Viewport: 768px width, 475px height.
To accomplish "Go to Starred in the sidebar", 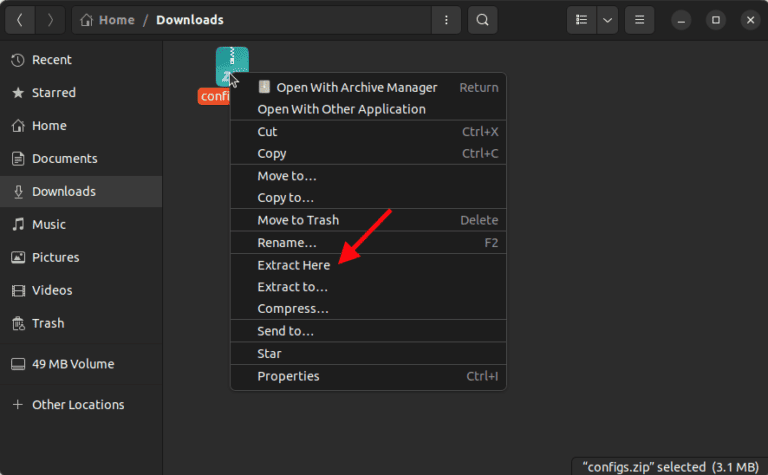I will coord(53,93).
